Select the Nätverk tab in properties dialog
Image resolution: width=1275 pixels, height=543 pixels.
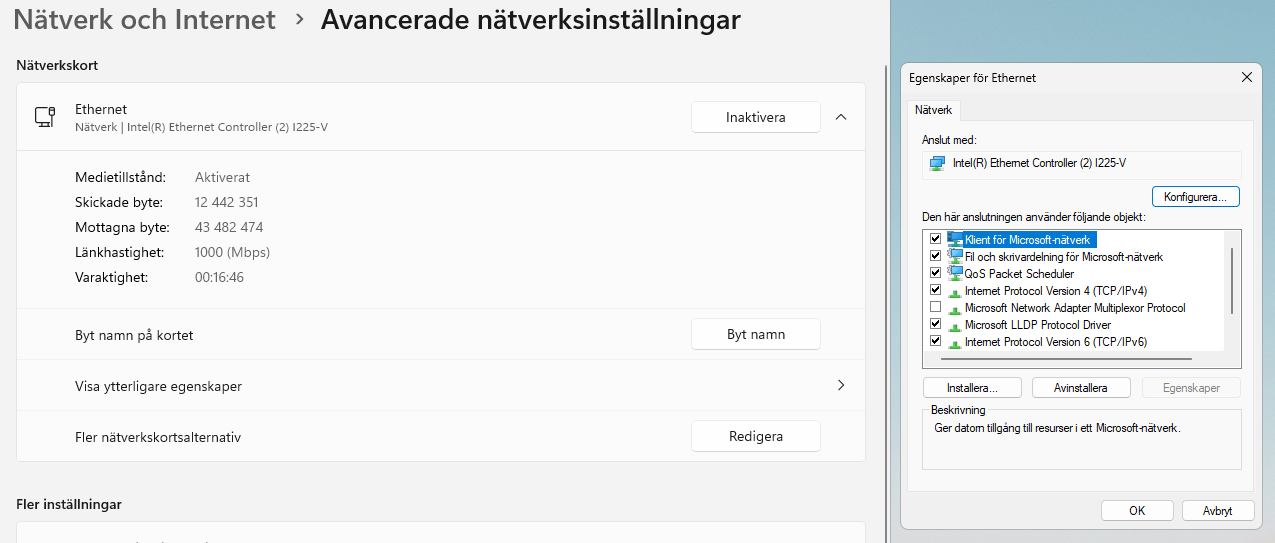[x=934, y=110]
